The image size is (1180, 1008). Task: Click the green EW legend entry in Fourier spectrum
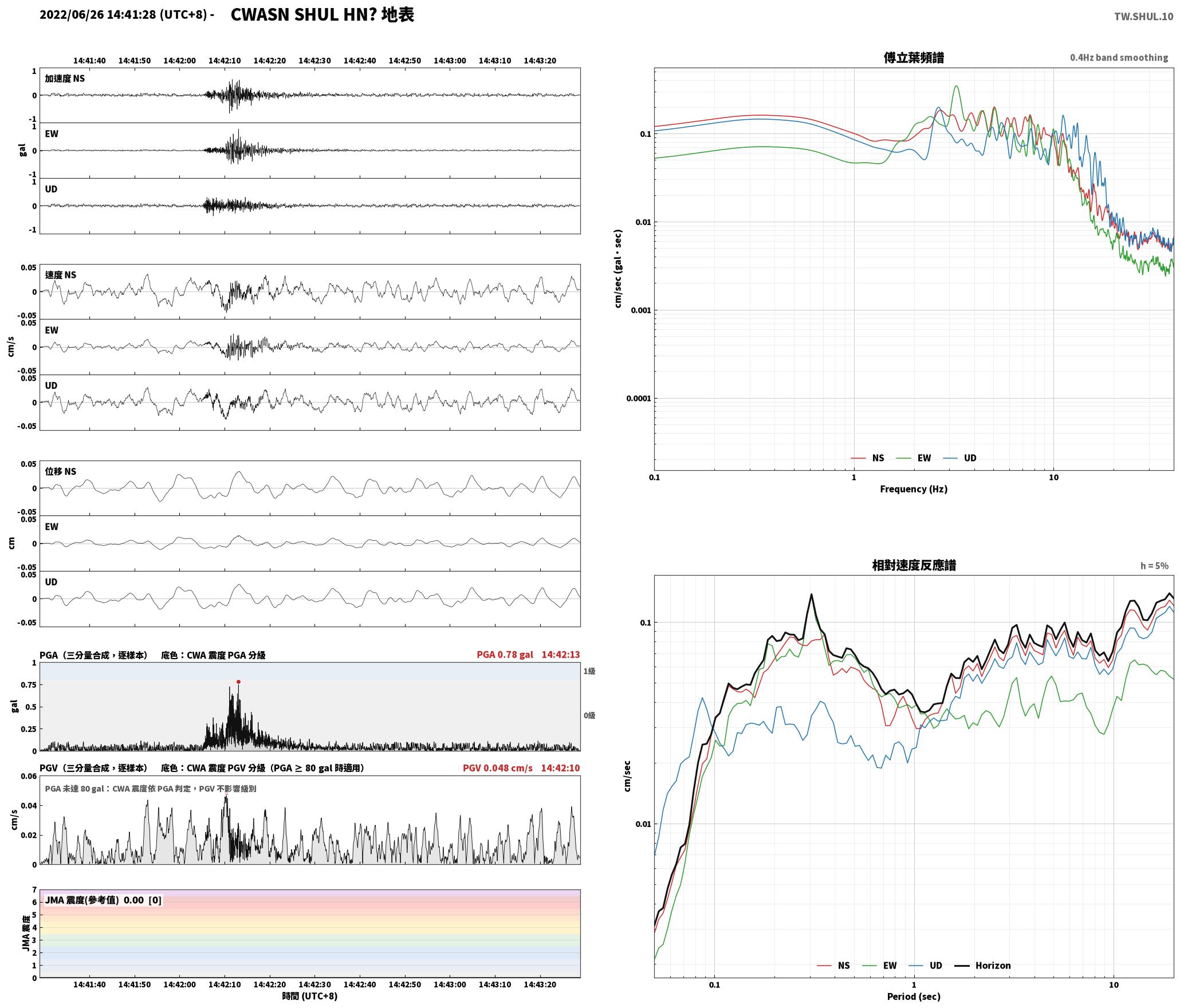(913, 458)
